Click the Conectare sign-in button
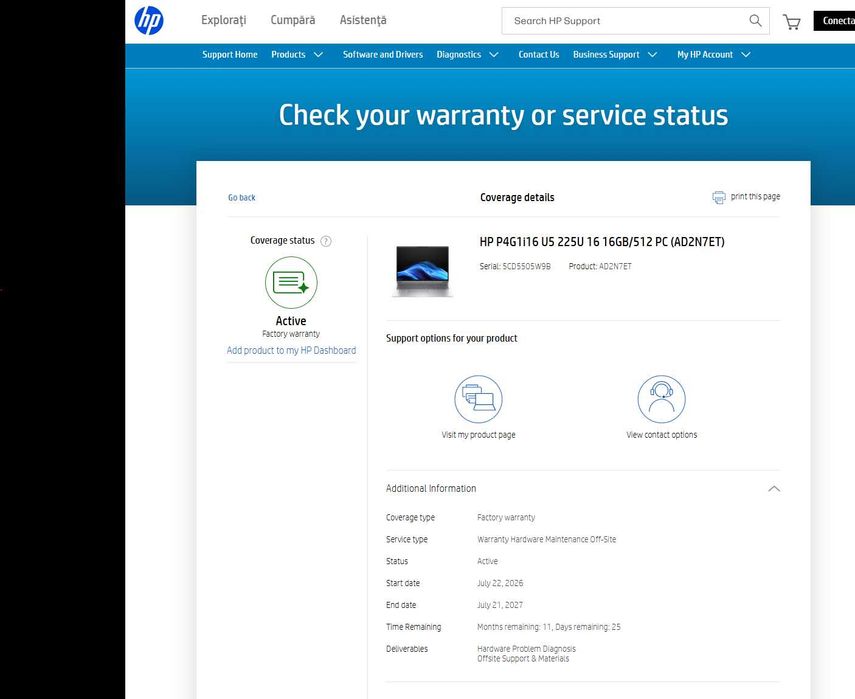Viewport: 855px width, 699px height. [834, 21]
